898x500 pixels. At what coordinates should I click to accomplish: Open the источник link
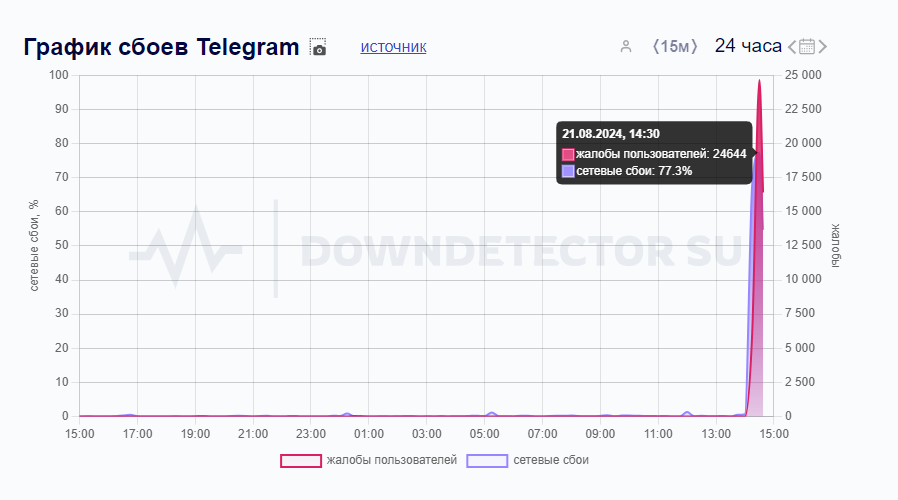click(x=393, y=47)
